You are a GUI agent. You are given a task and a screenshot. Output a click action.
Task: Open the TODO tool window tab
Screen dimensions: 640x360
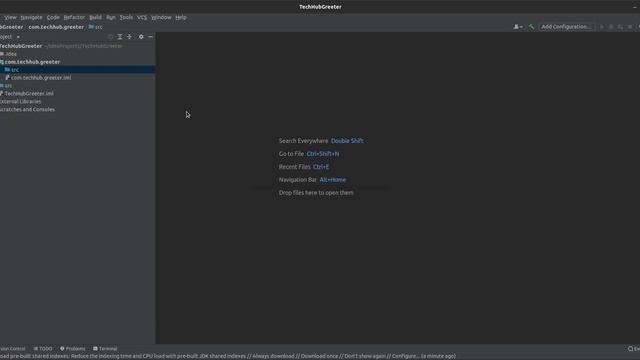pos(43,349)
